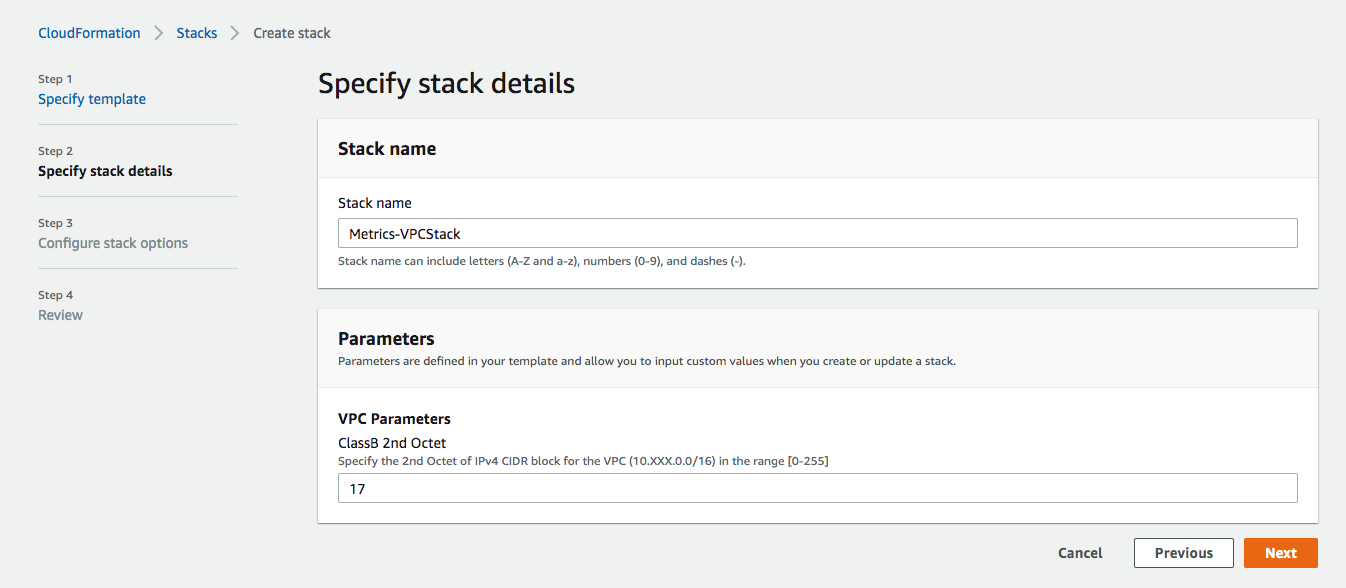The image size is (1346, 588).
Task: Open the Review step in the sidebar
Action: pos(60,315)
